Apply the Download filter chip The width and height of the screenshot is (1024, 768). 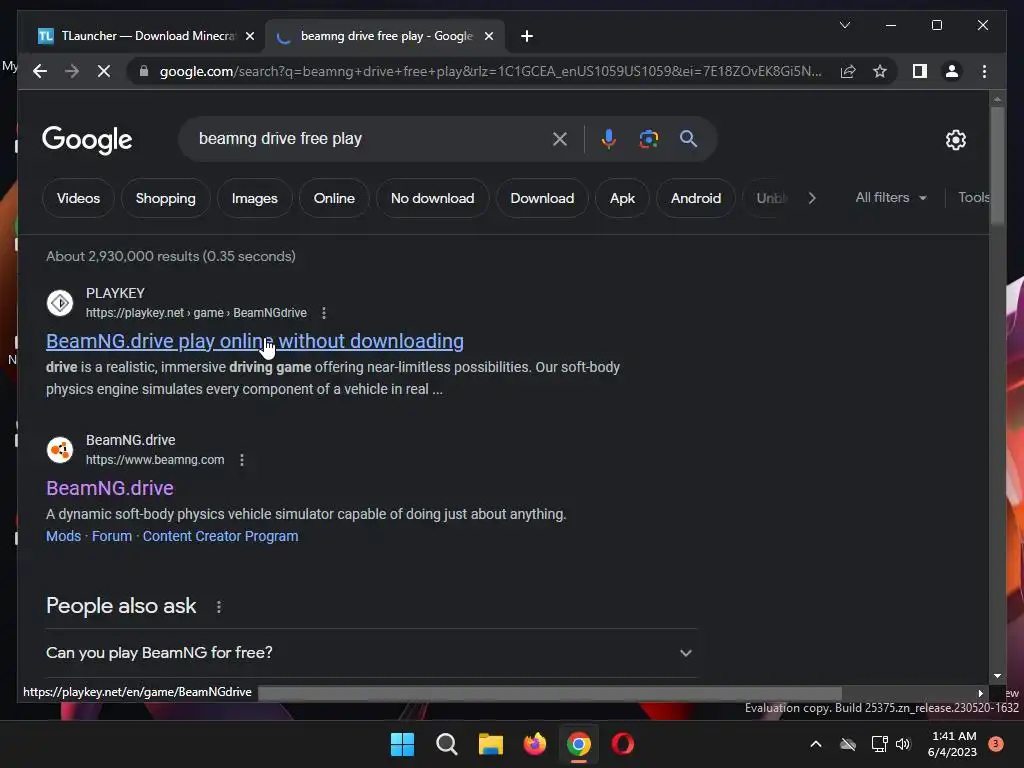[542, 199]
